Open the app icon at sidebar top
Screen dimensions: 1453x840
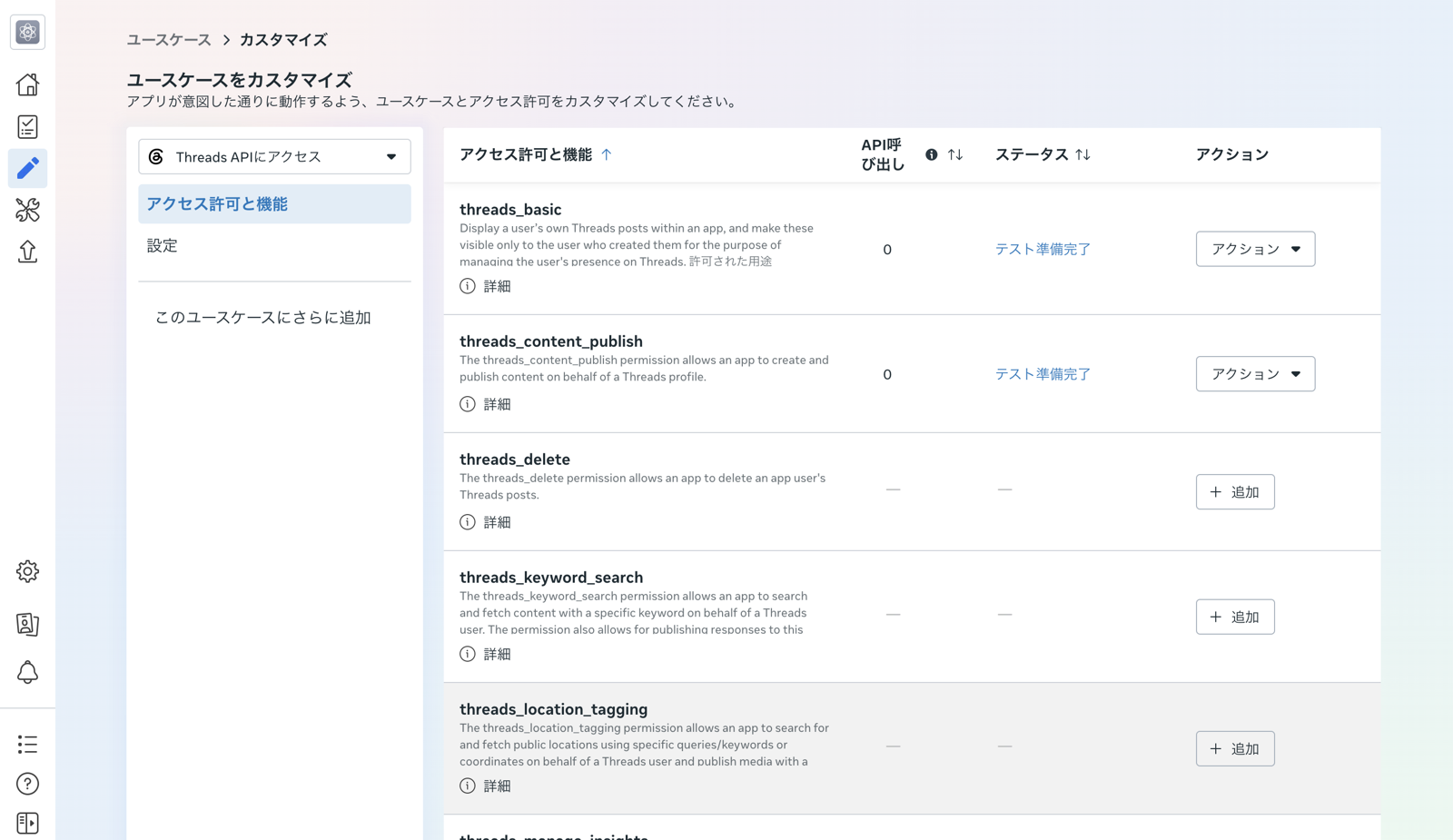point(27,32)
